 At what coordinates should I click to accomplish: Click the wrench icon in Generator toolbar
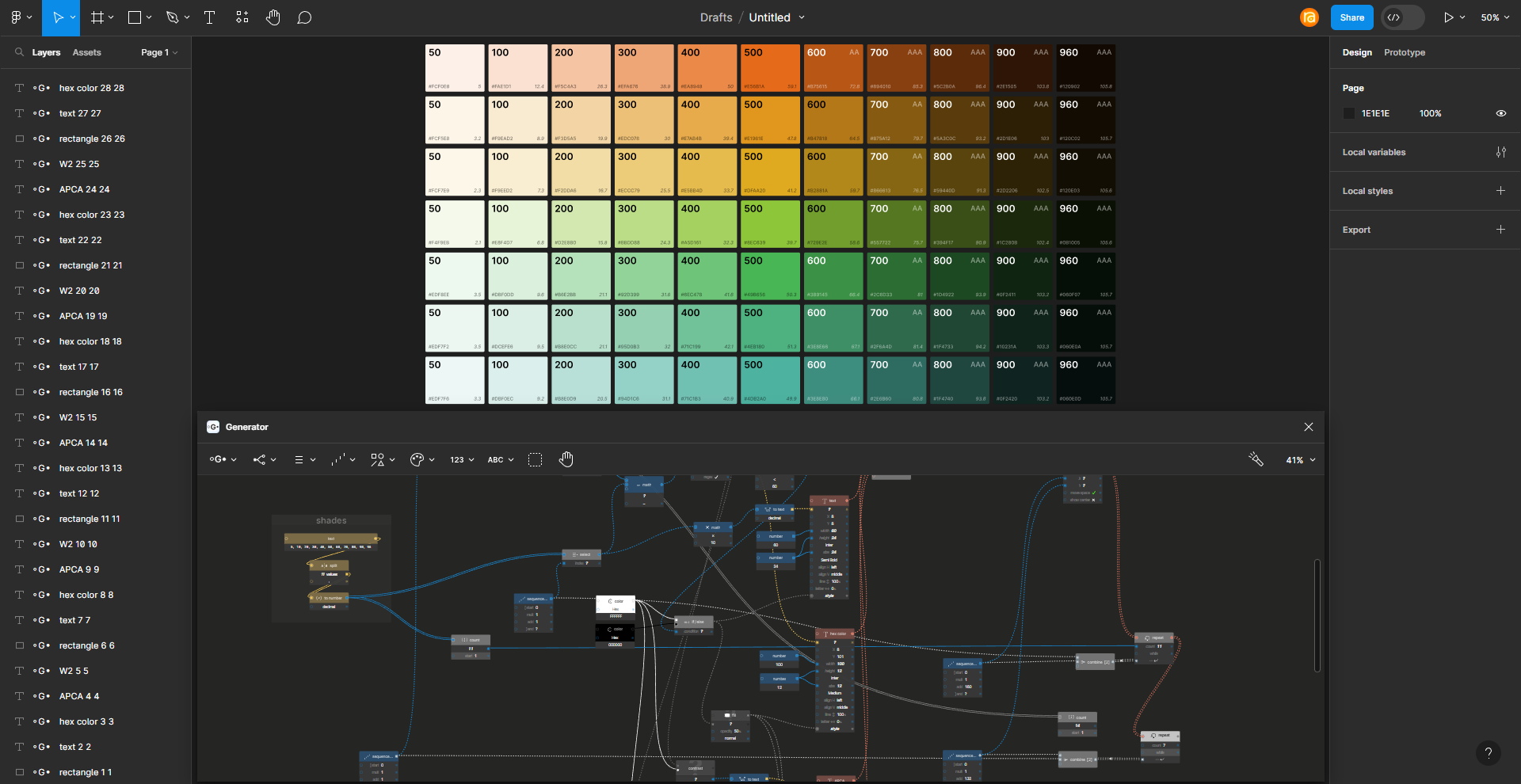[x=1256, y=459]
